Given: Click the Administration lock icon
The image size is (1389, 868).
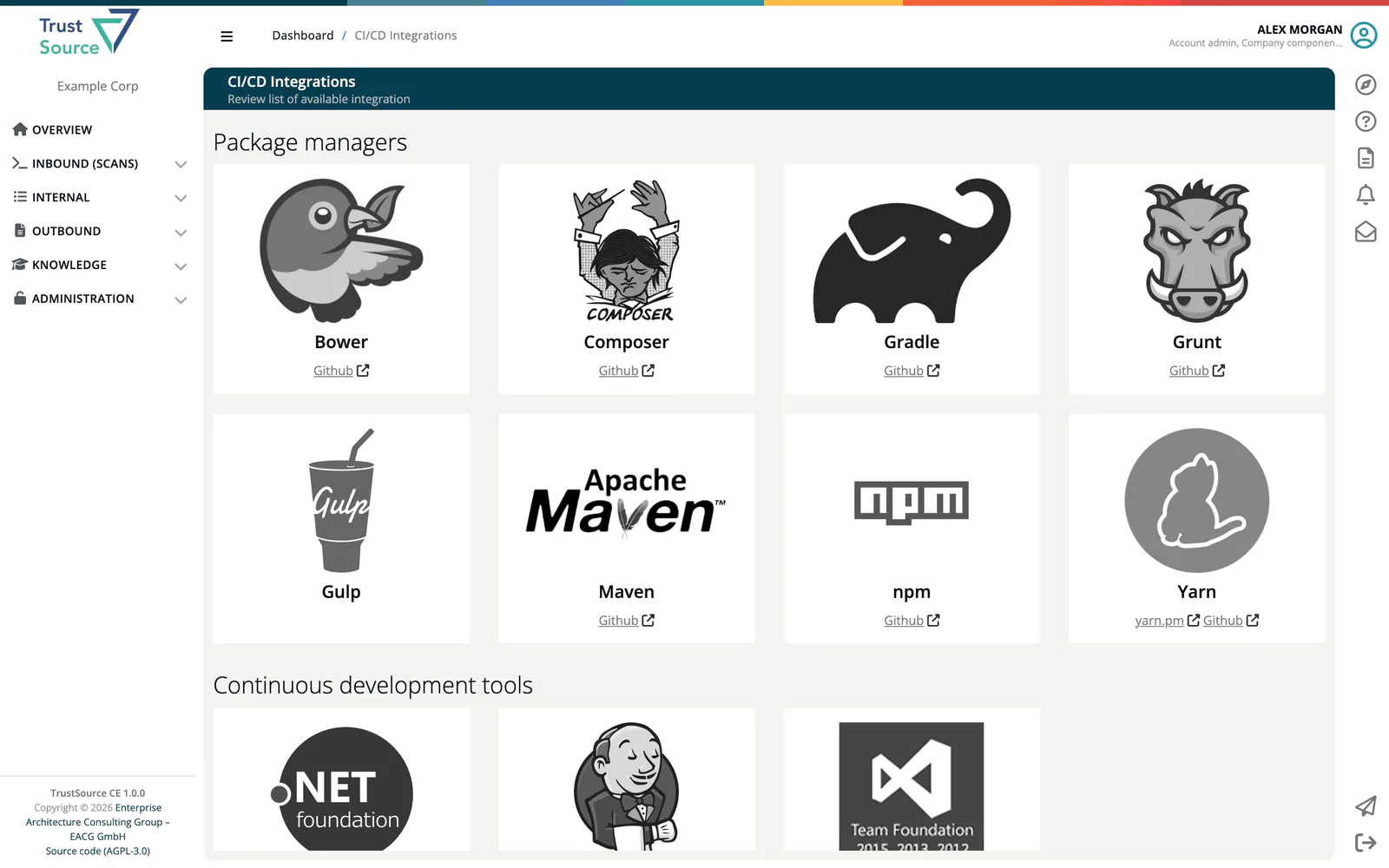Looking at the screenshot, I should 20,298.
